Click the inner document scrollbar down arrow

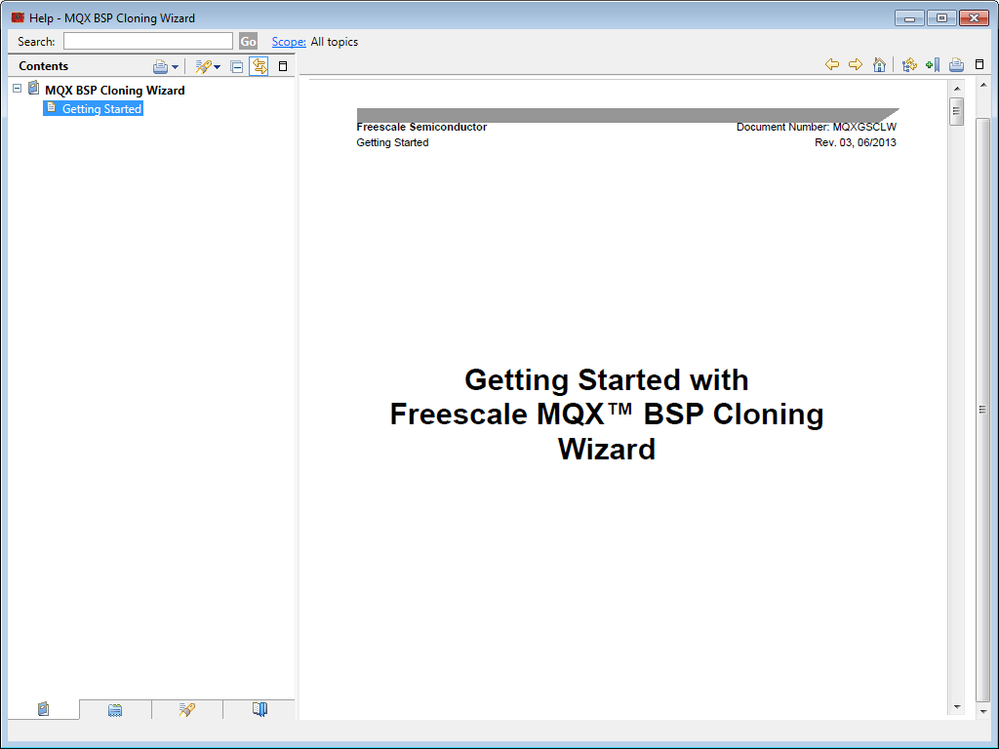coord(956,707)
